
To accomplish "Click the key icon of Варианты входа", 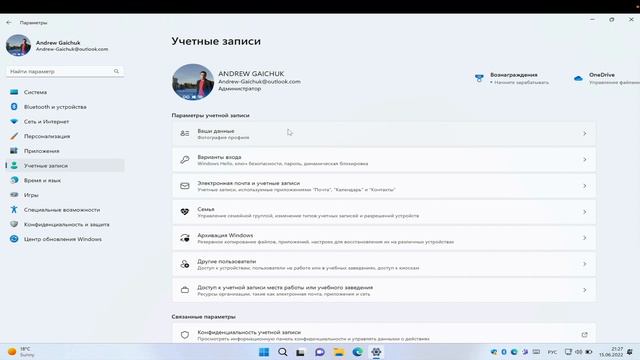I will pos(184,160).
